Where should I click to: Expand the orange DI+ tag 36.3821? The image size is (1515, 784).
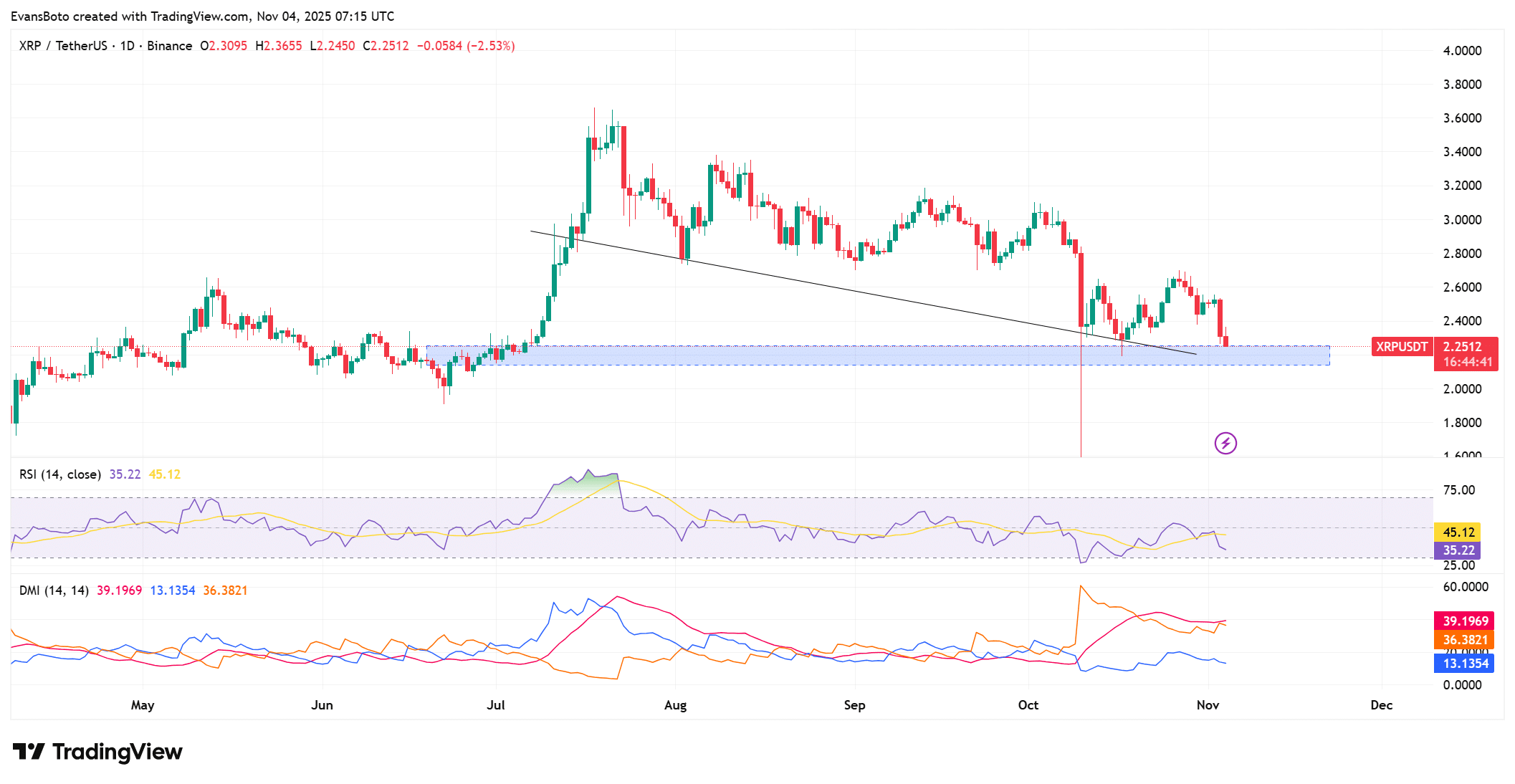point(1466,638)
